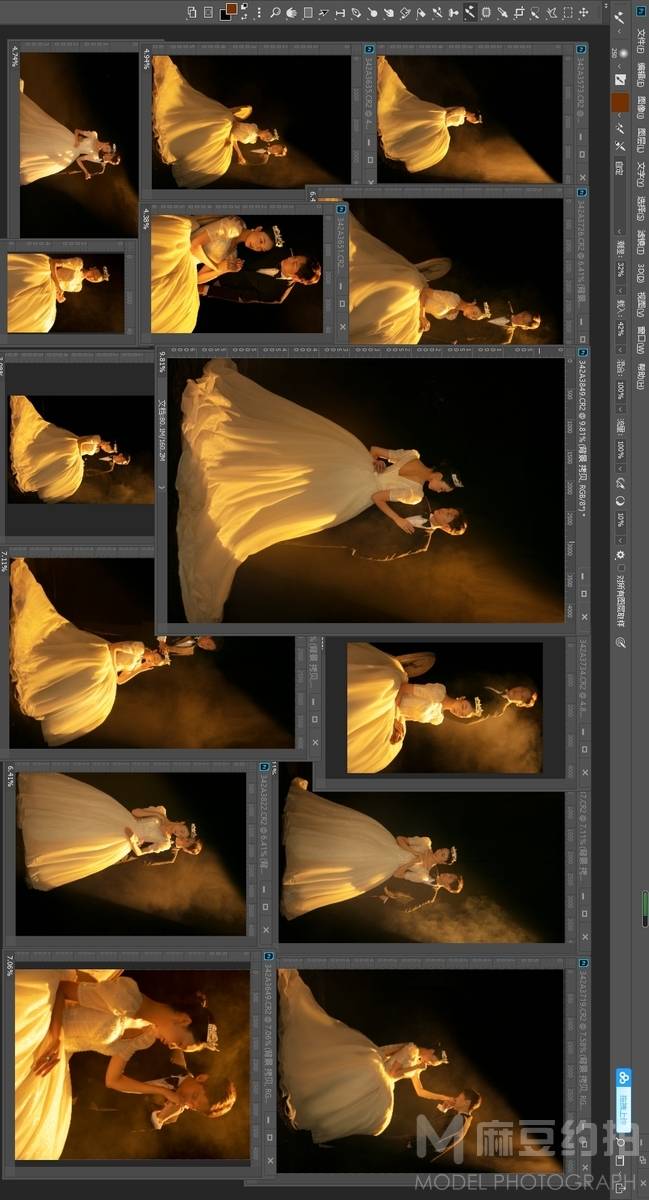Expand the 流量 100% slider dropdown
This screenshot has width=649, height=1200.
620,468
